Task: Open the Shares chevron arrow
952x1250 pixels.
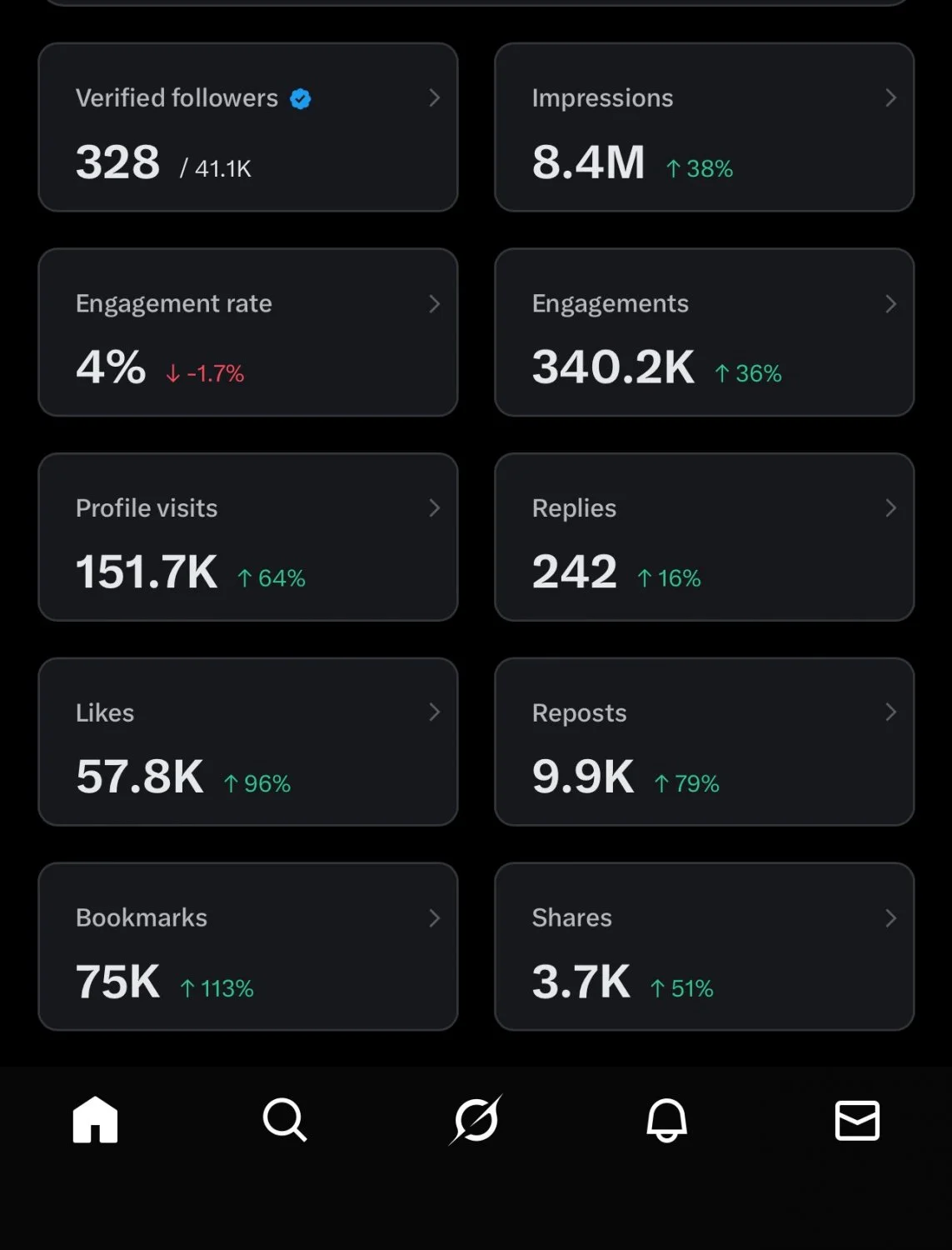Action: point(890,918)
